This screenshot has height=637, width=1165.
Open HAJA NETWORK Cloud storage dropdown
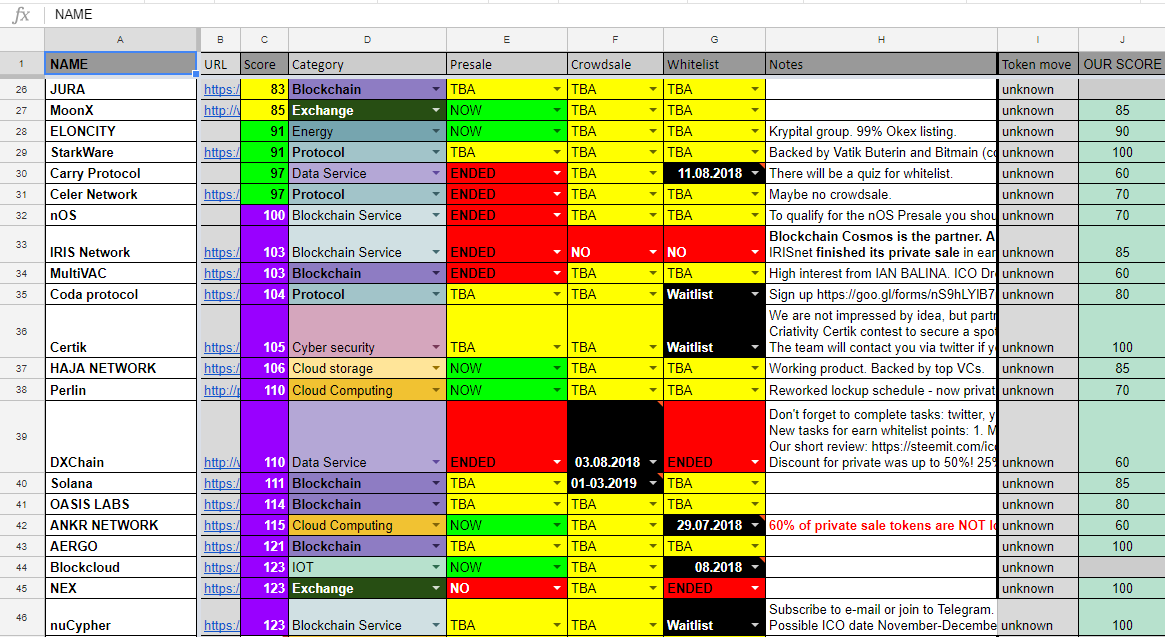point(436,369)
